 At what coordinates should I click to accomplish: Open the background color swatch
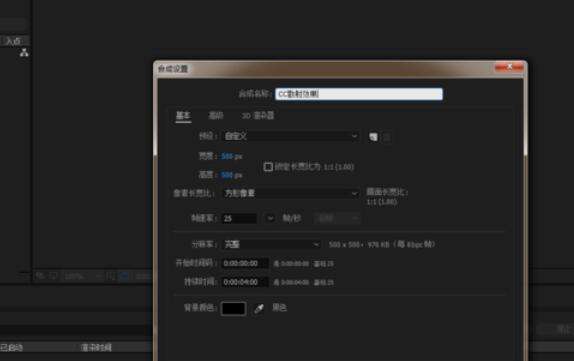coord(234,308)
